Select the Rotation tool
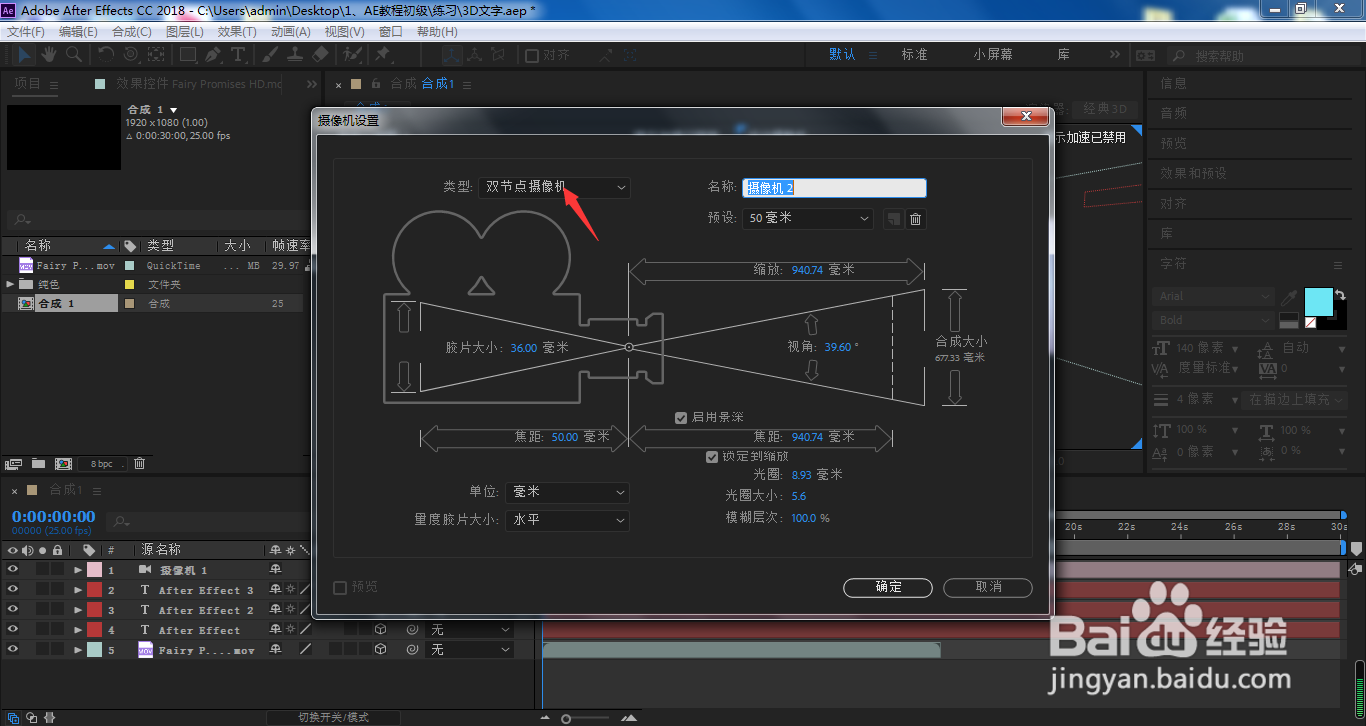1366x726 pixels. click(x=106, y=54)
